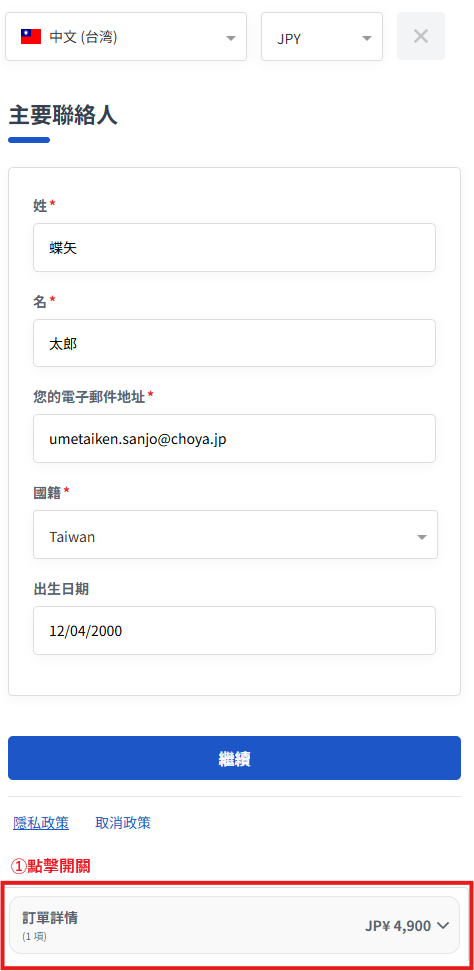Click the Taiwan flag icon
Viewport: 474px width, 971px height.
click(30, 37)
